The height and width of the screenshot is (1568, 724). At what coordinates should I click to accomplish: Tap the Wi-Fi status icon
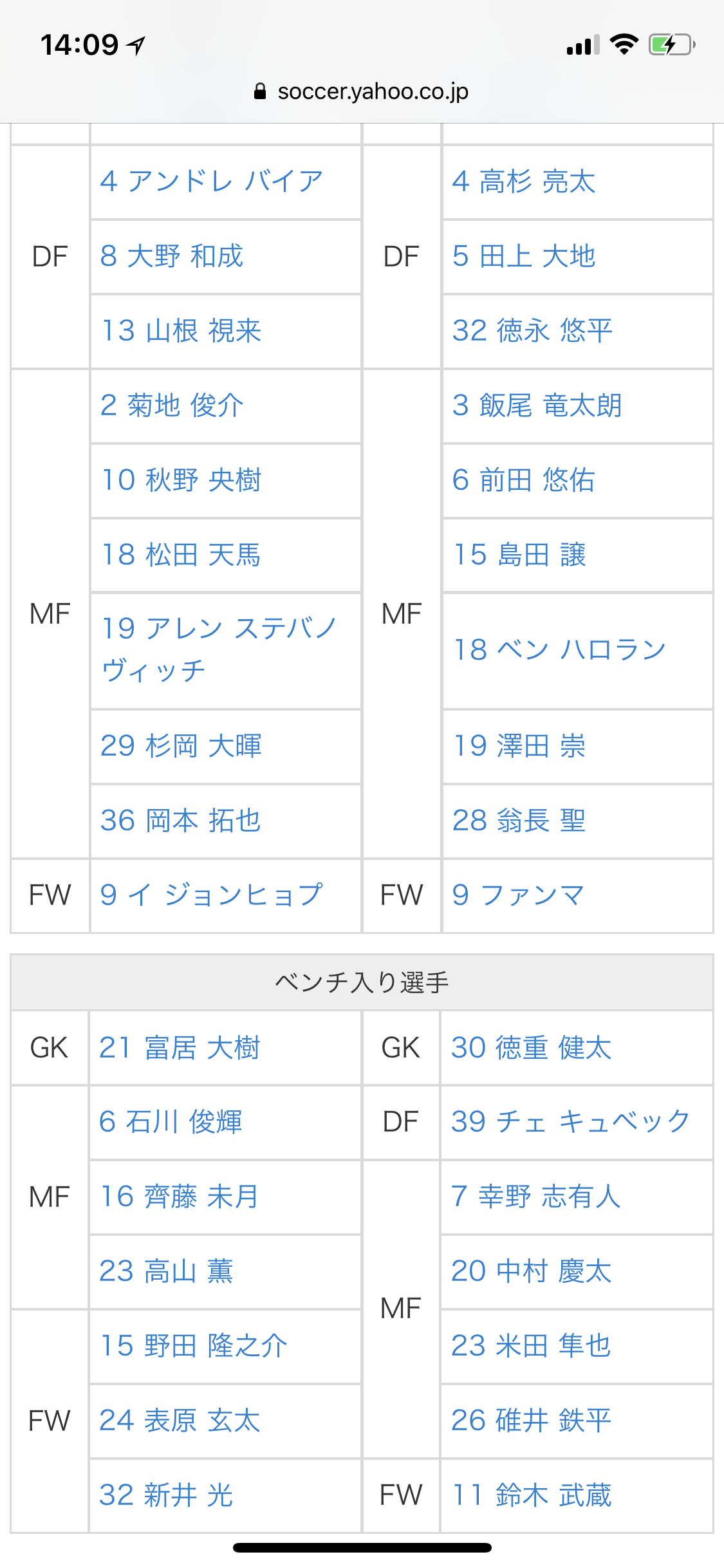point(624,44)
